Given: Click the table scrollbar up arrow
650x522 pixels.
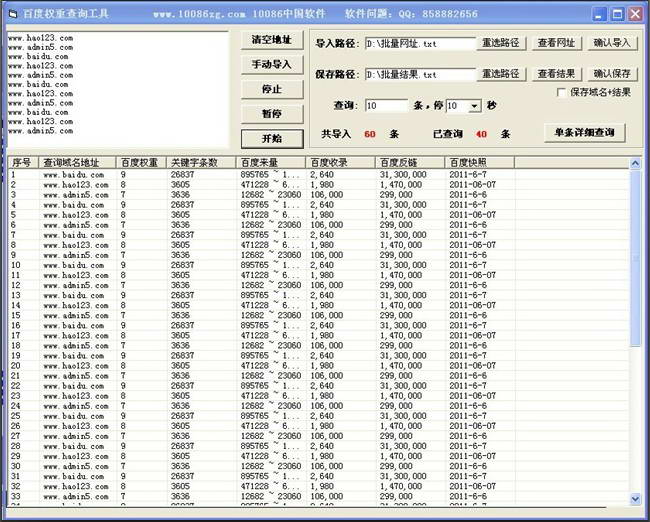Looking at the screenshot, I should [635, 164].
